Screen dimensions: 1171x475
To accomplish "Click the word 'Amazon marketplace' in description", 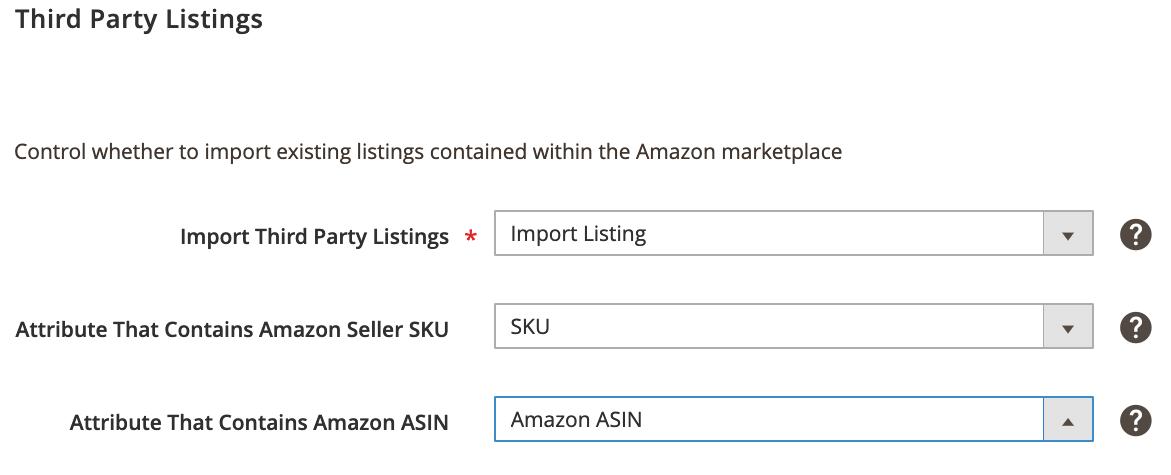I will coord(739,152).
